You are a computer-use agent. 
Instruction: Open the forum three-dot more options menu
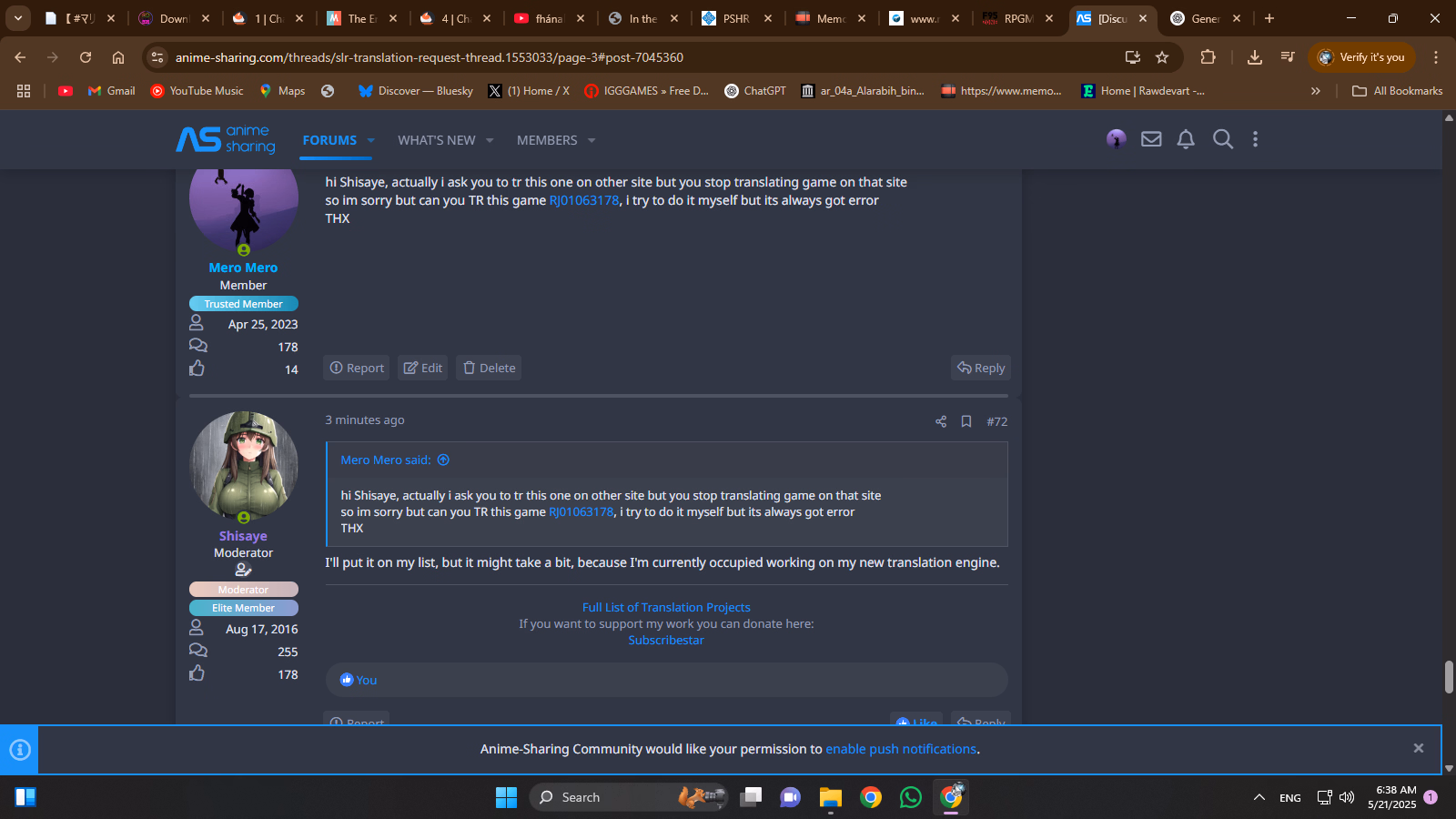(1255, 139)
